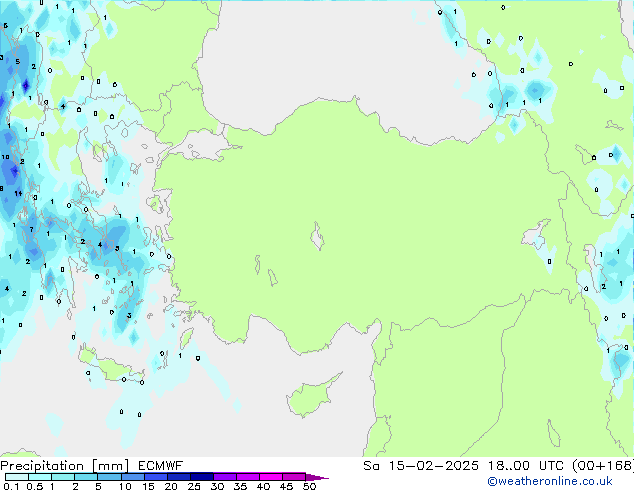Click the legend scale label "25"
Screen dimensions: 634x490
[194, 486]
